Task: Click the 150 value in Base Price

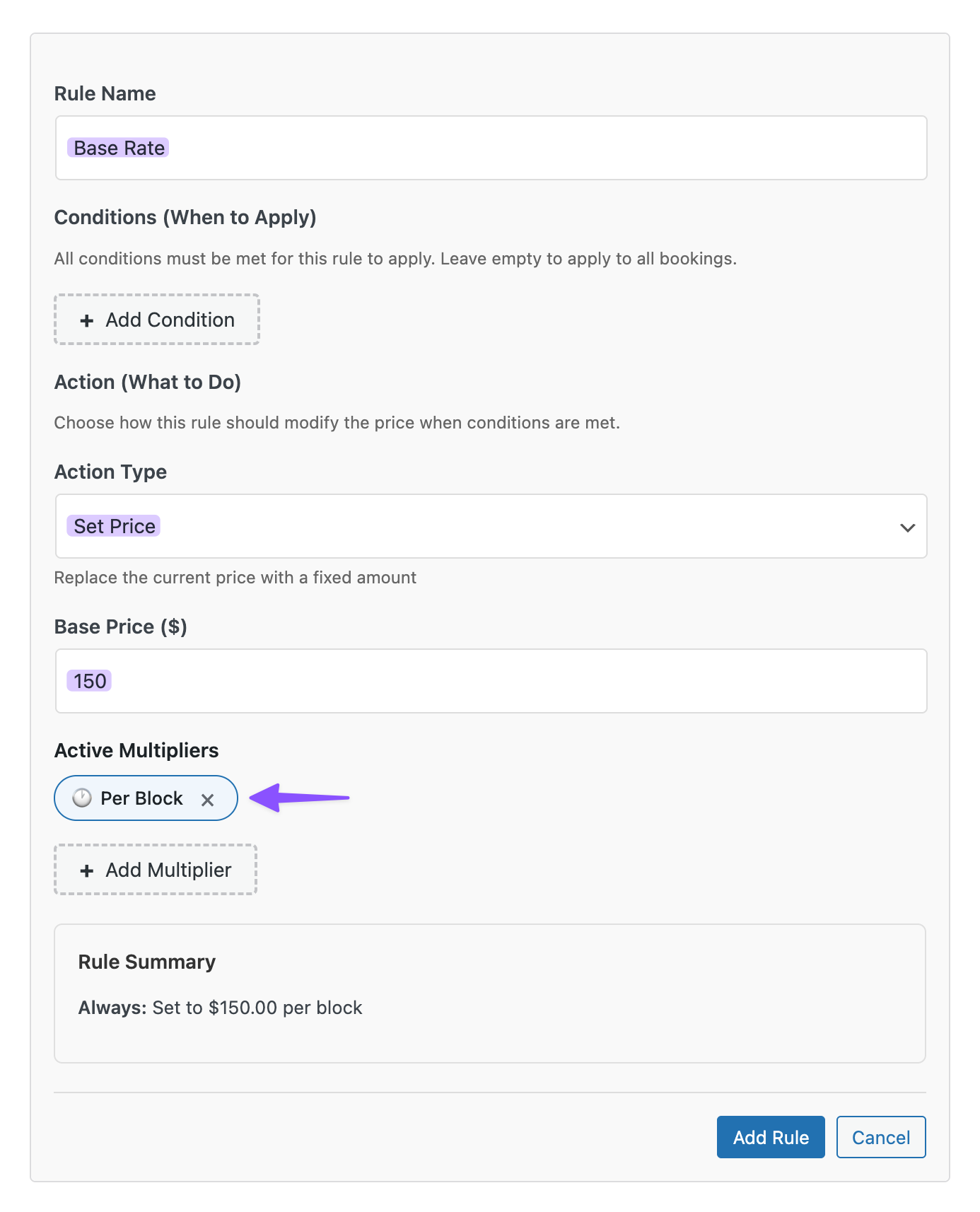Action: pos(90,681)
